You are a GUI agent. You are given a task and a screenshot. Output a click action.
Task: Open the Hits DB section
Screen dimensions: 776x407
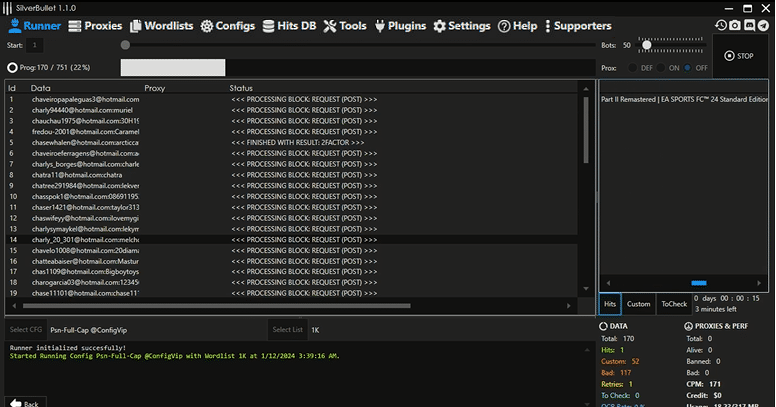[293, 26]
